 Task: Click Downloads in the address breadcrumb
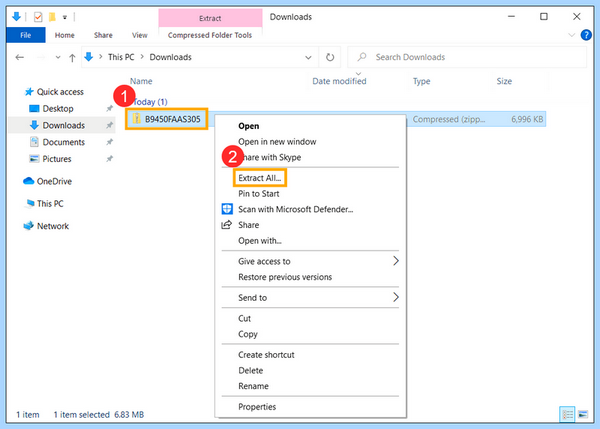[x=170, y=57]
